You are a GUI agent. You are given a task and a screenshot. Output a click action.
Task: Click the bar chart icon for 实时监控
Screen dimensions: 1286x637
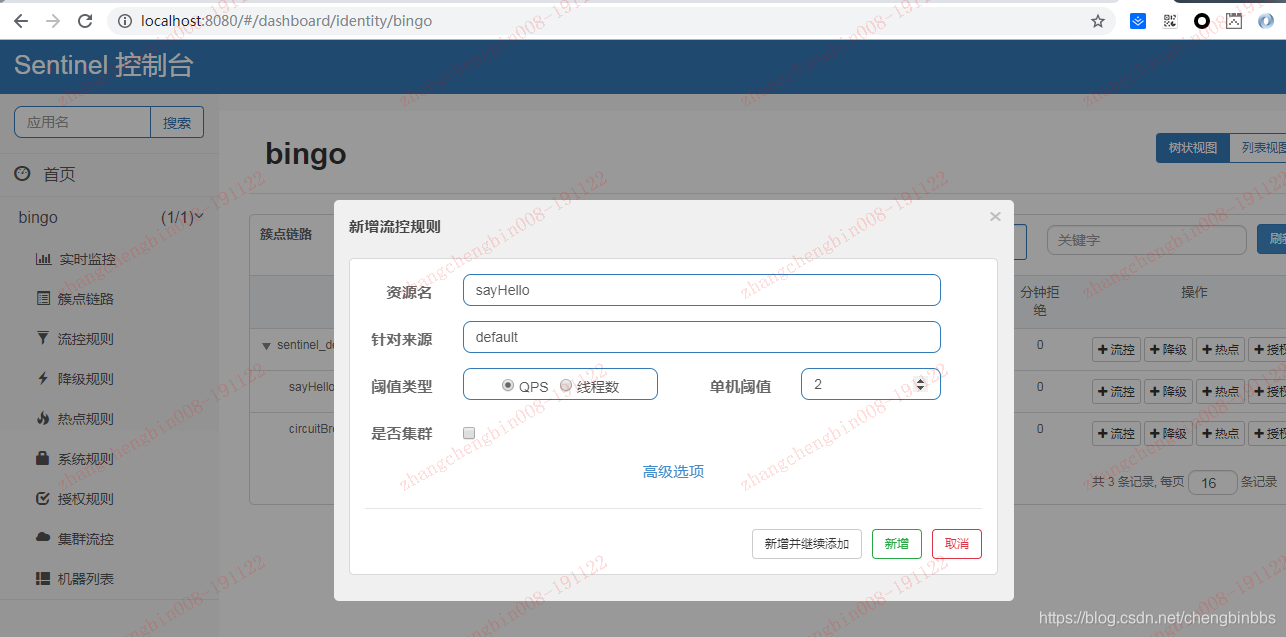[x=43, y=259]
